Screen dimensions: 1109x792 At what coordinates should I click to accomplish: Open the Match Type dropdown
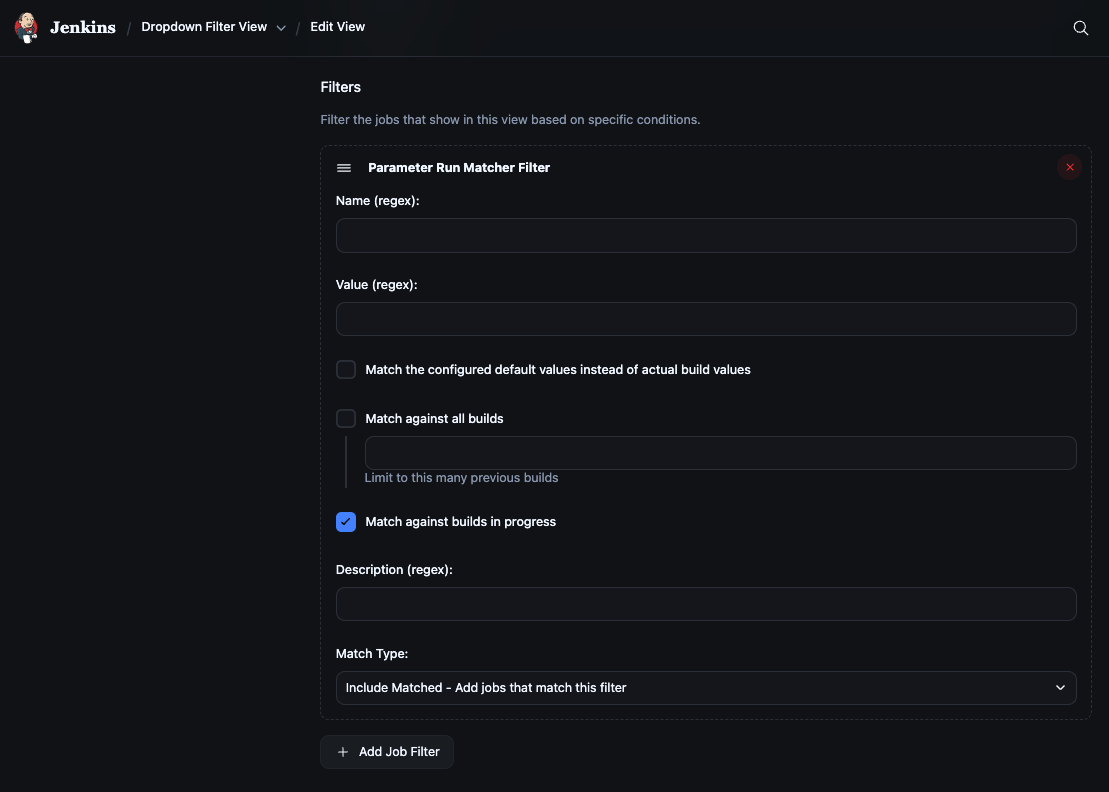tap(706, 687)
